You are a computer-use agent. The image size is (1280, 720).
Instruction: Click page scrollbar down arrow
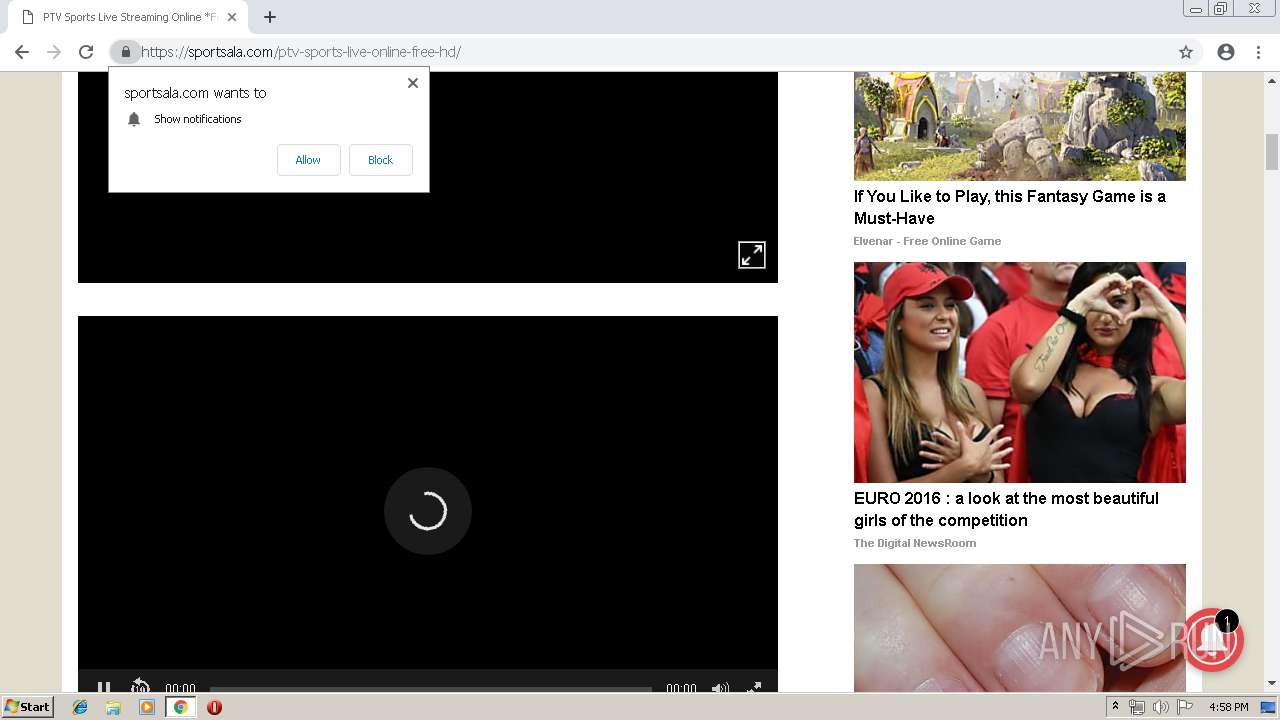(1272, 684)
